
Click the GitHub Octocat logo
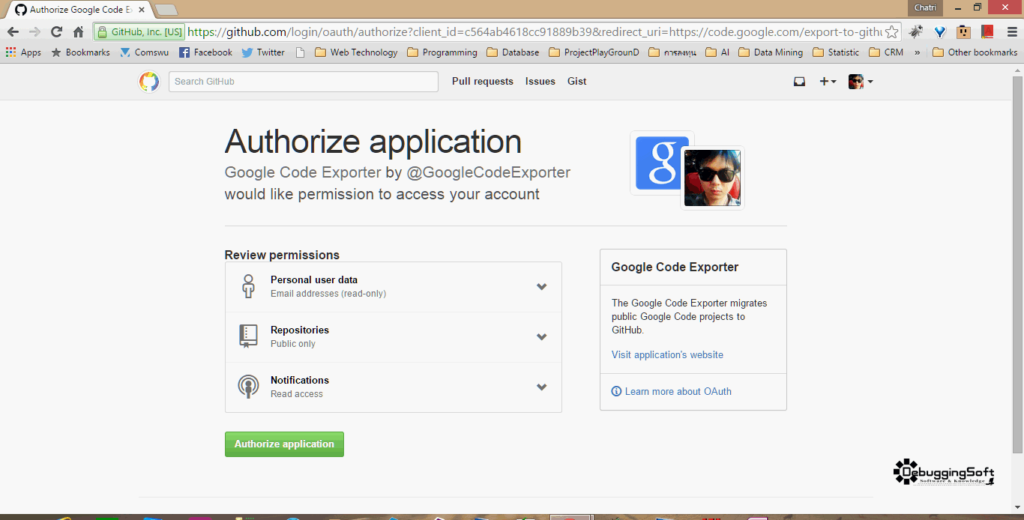[x=149, y=82]
